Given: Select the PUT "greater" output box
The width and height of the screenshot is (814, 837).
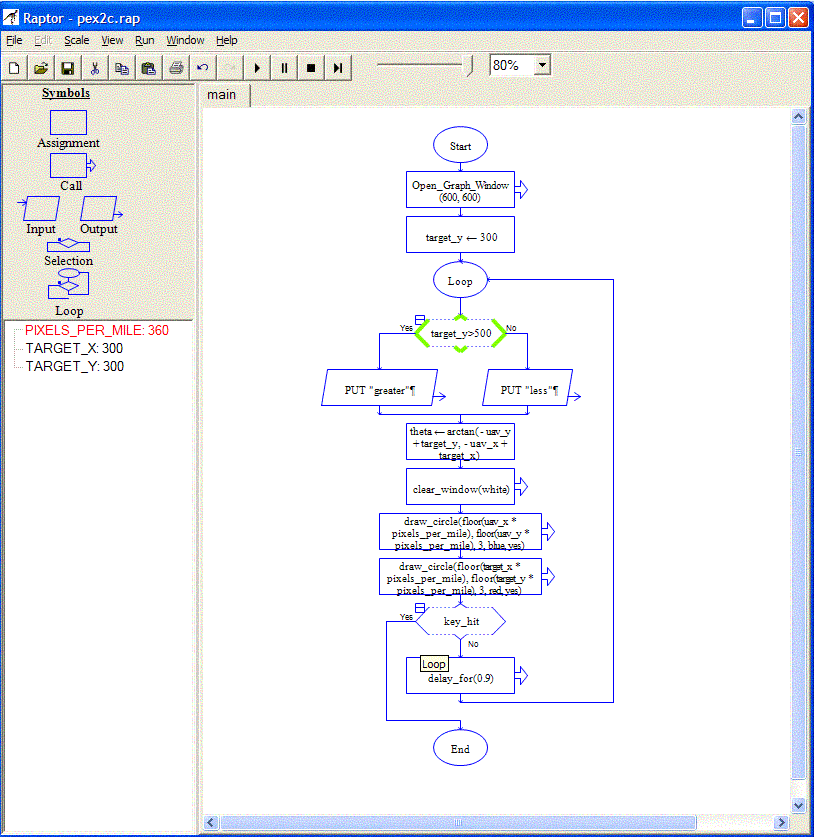Looking at the screenshot, I should [380, 388].
